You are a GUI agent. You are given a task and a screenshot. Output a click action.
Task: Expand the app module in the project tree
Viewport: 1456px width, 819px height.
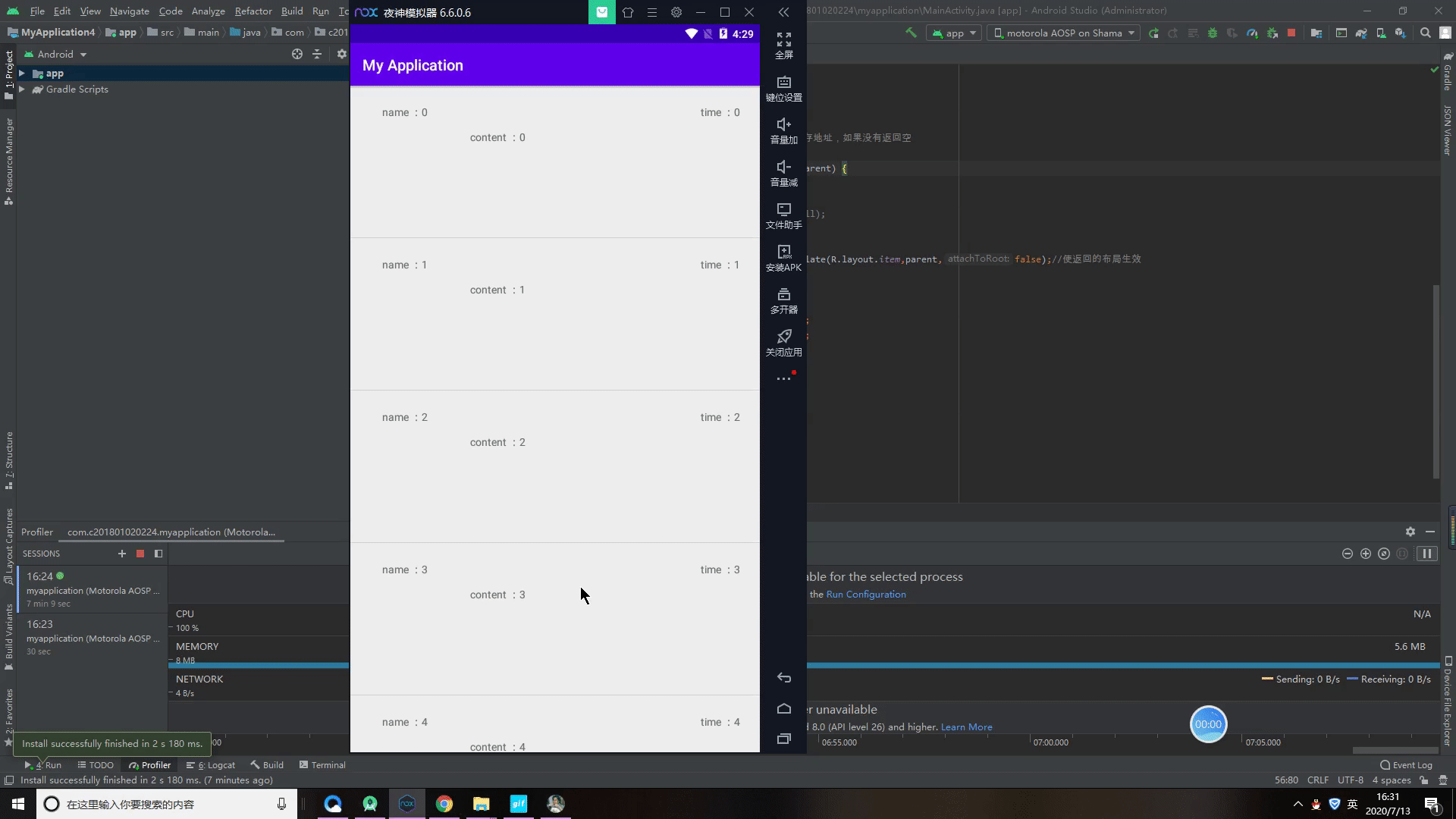pos(22,73)
